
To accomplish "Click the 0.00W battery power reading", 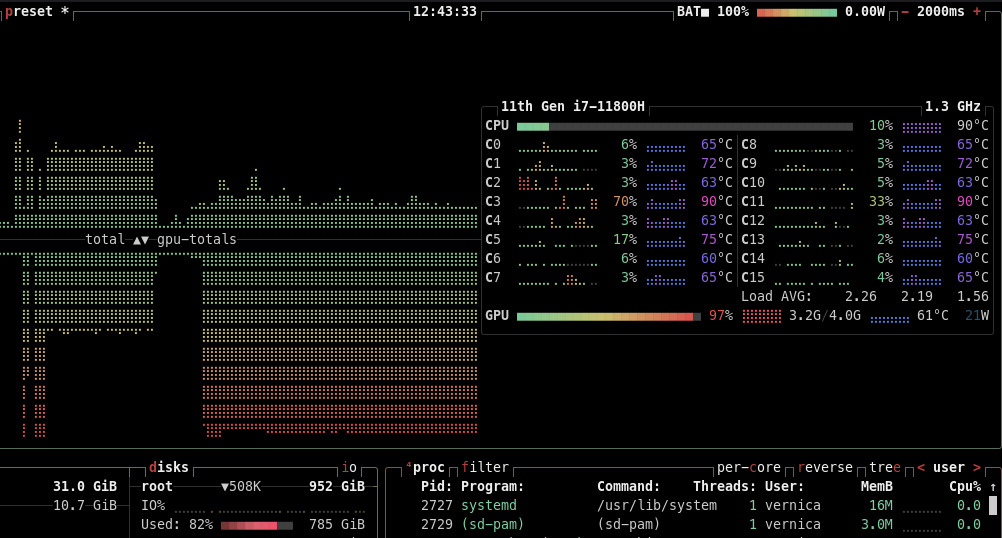I will (865, 12).
